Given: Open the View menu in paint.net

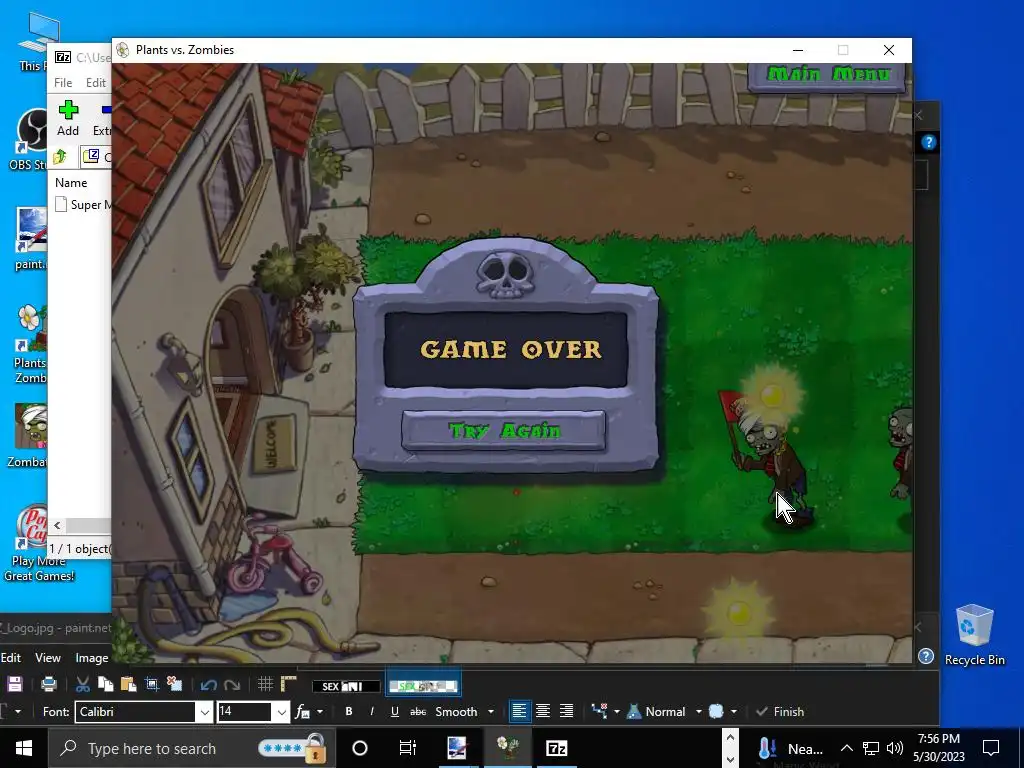Looking at the screenshot, I should (48, 658).
